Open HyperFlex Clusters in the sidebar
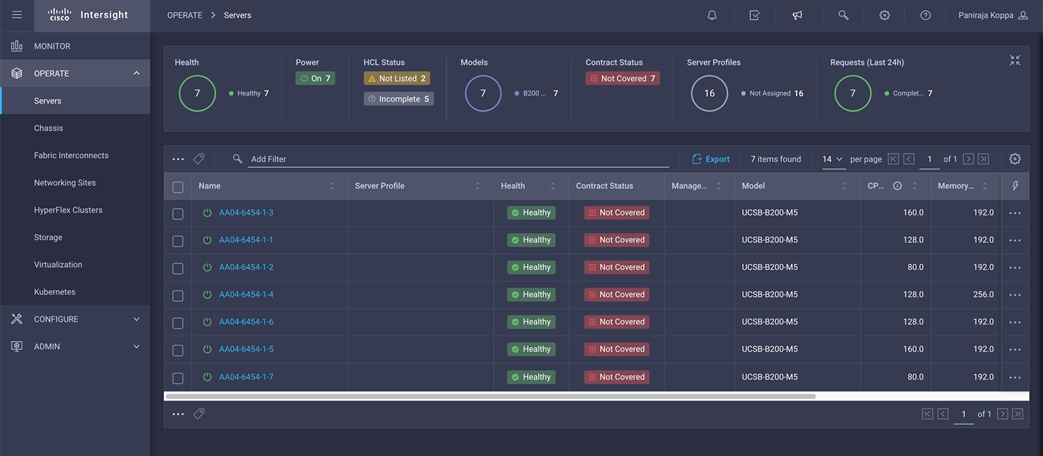Viewport: 1043px width, 456px height. 74,209
